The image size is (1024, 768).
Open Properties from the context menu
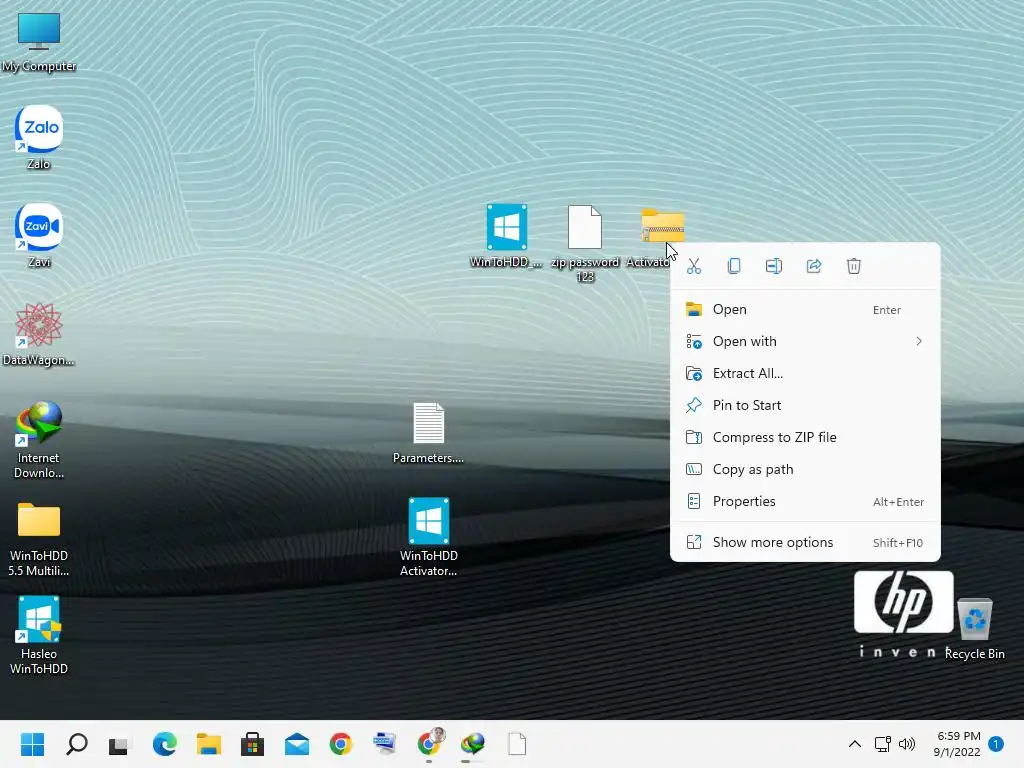pyautogui.click(x=805, y=502)
